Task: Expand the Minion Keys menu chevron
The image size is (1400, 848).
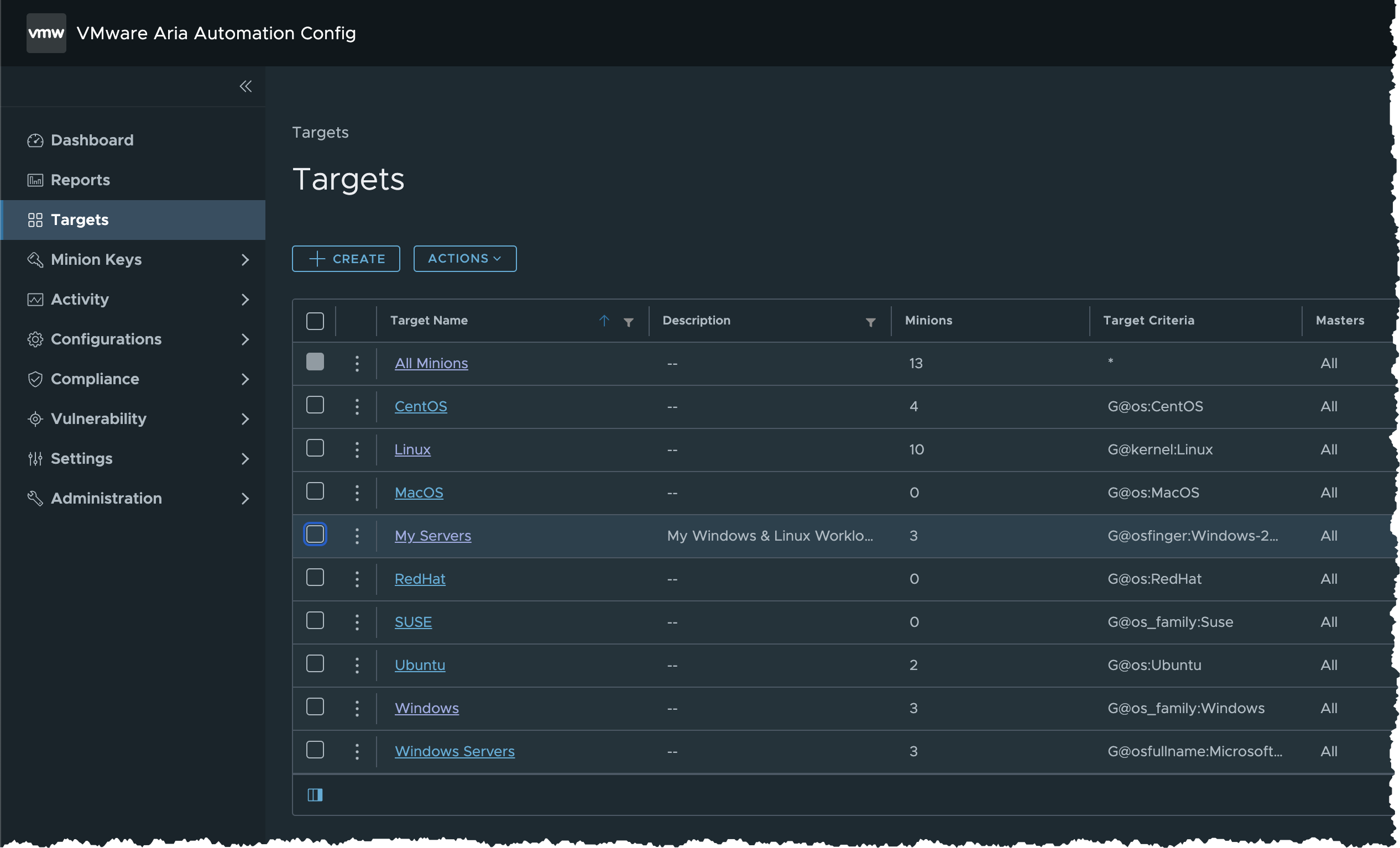Action: tap(245, 260)
